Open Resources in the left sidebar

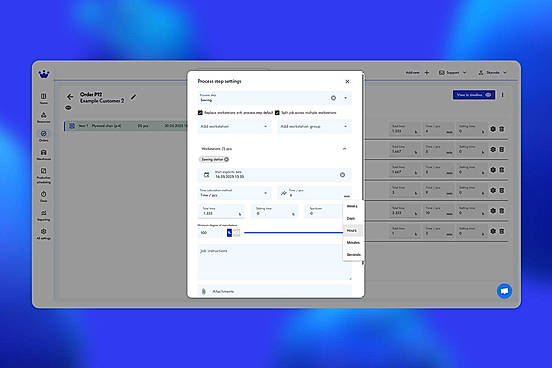pos(44,117)
